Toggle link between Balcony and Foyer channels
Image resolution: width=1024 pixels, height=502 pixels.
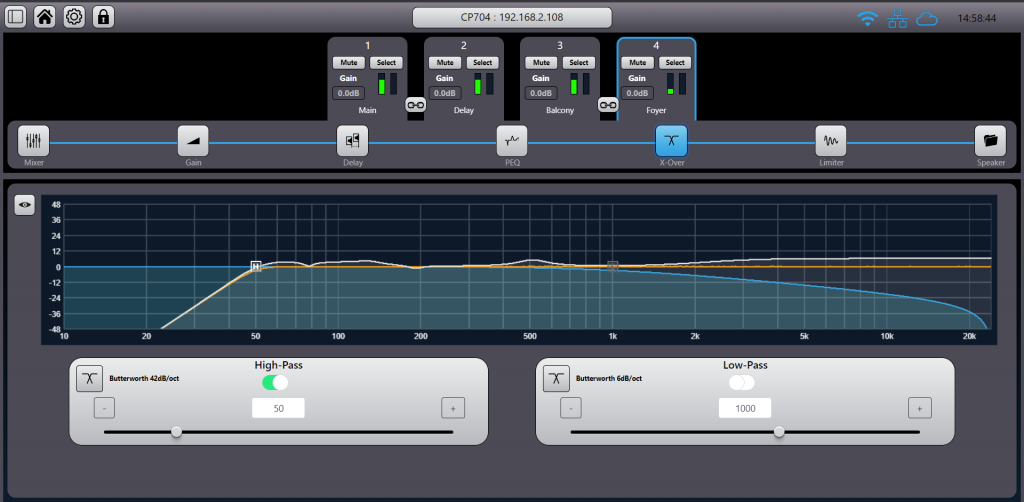(x=608, y=104)
